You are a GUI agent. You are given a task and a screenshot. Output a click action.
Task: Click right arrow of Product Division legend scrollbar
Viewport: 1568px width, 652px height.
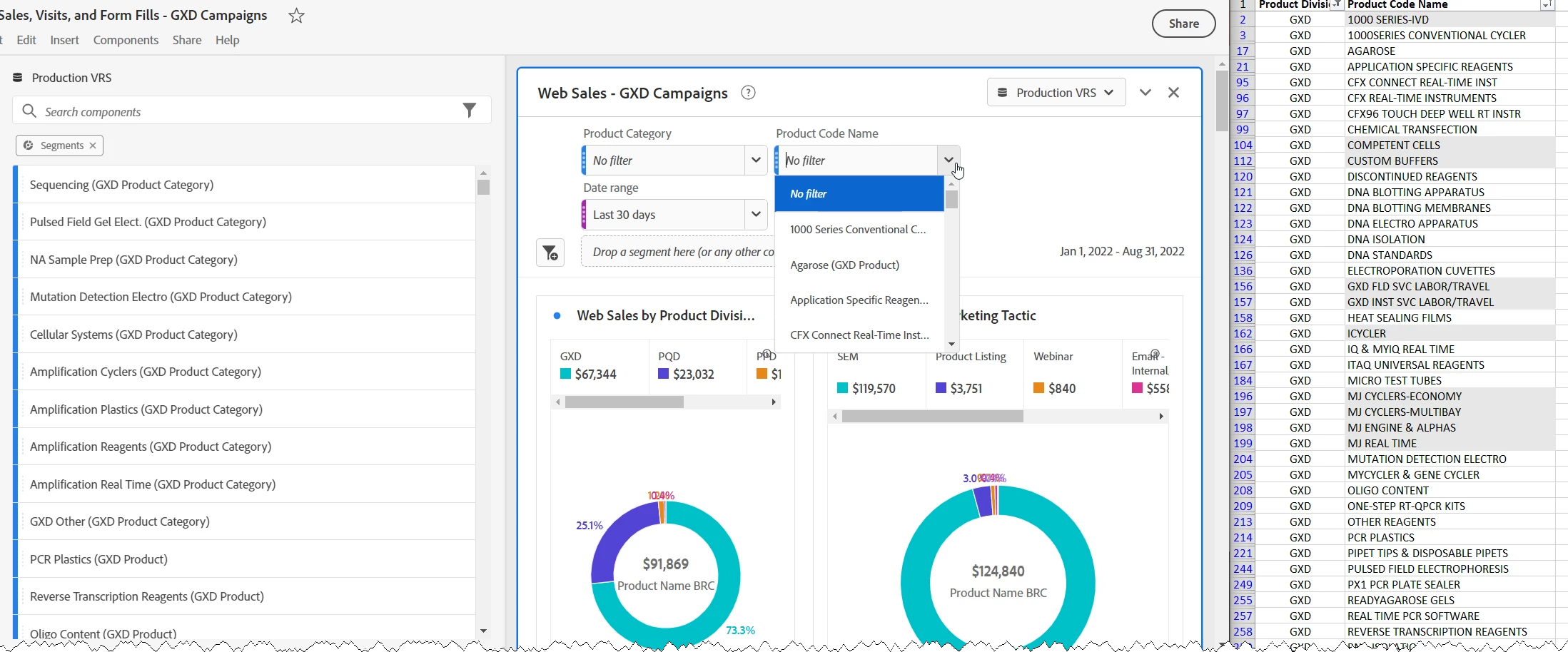click(774, 402)
